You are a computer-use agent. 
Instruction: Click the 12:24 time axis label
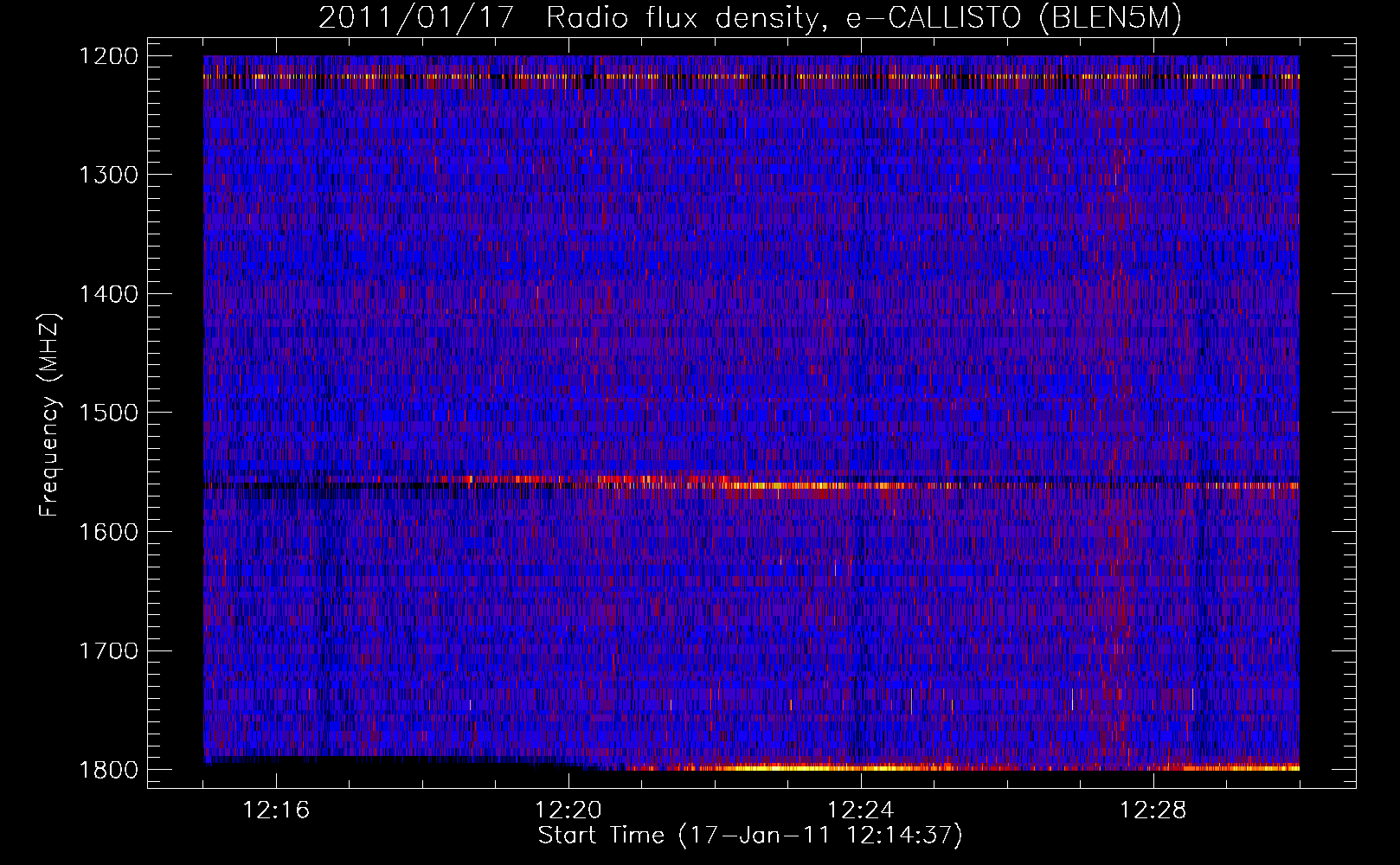(x=861, y=811)
